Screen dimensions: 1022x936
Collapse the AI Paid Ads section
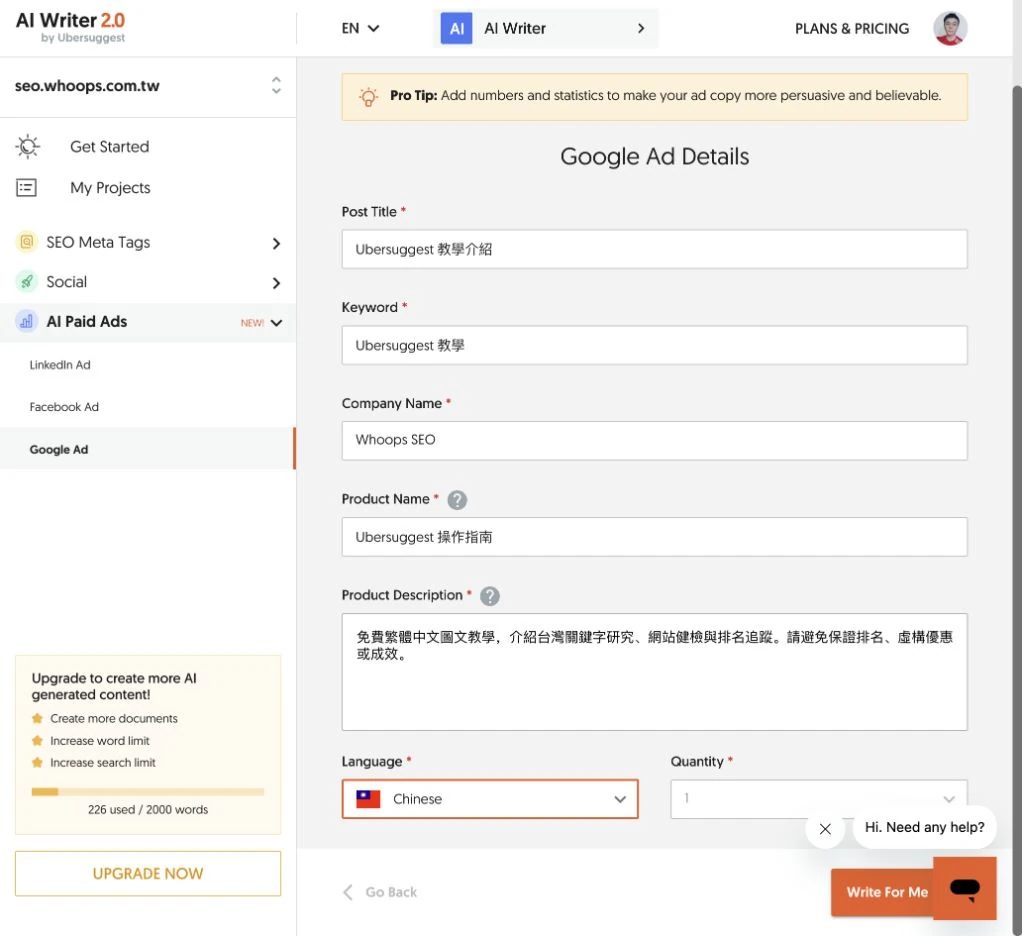coord(276,323)
